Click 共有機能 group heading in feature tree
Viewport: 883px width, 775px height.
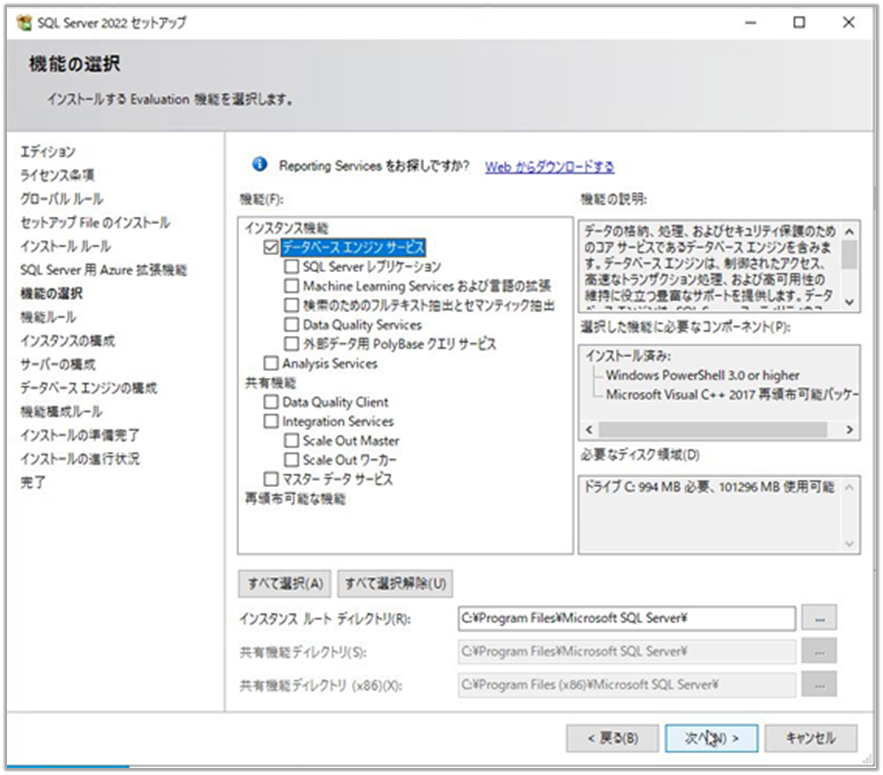(270, 383)
